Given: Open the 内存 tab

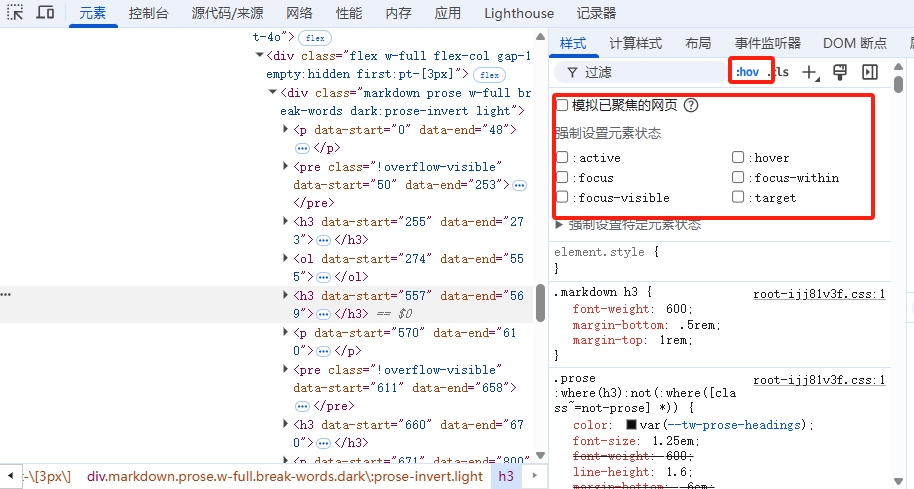Looking at the screenshot, I should (398, 13).
